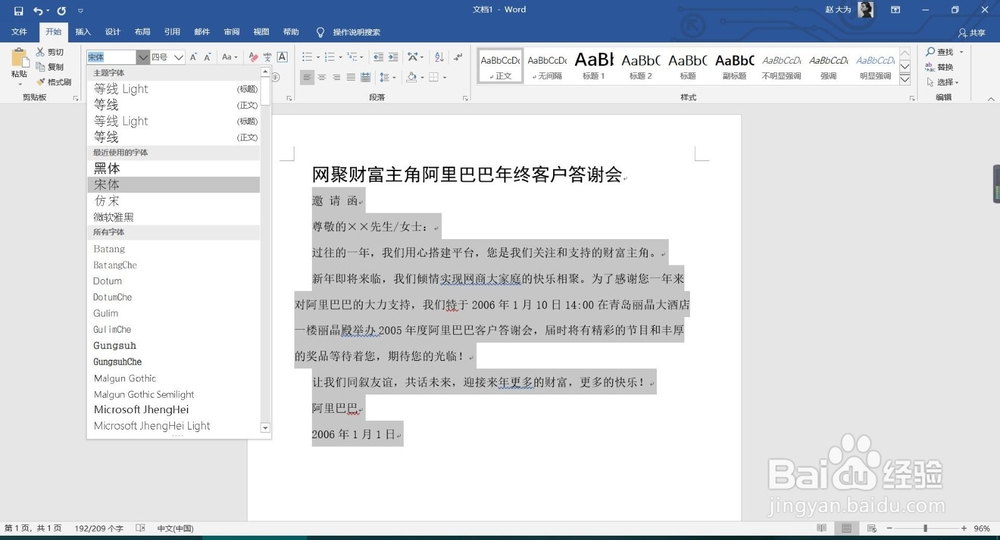Switch to the 布局 (Layout) tab
The width and height of the screenshot is (1000, 540).
142,32
